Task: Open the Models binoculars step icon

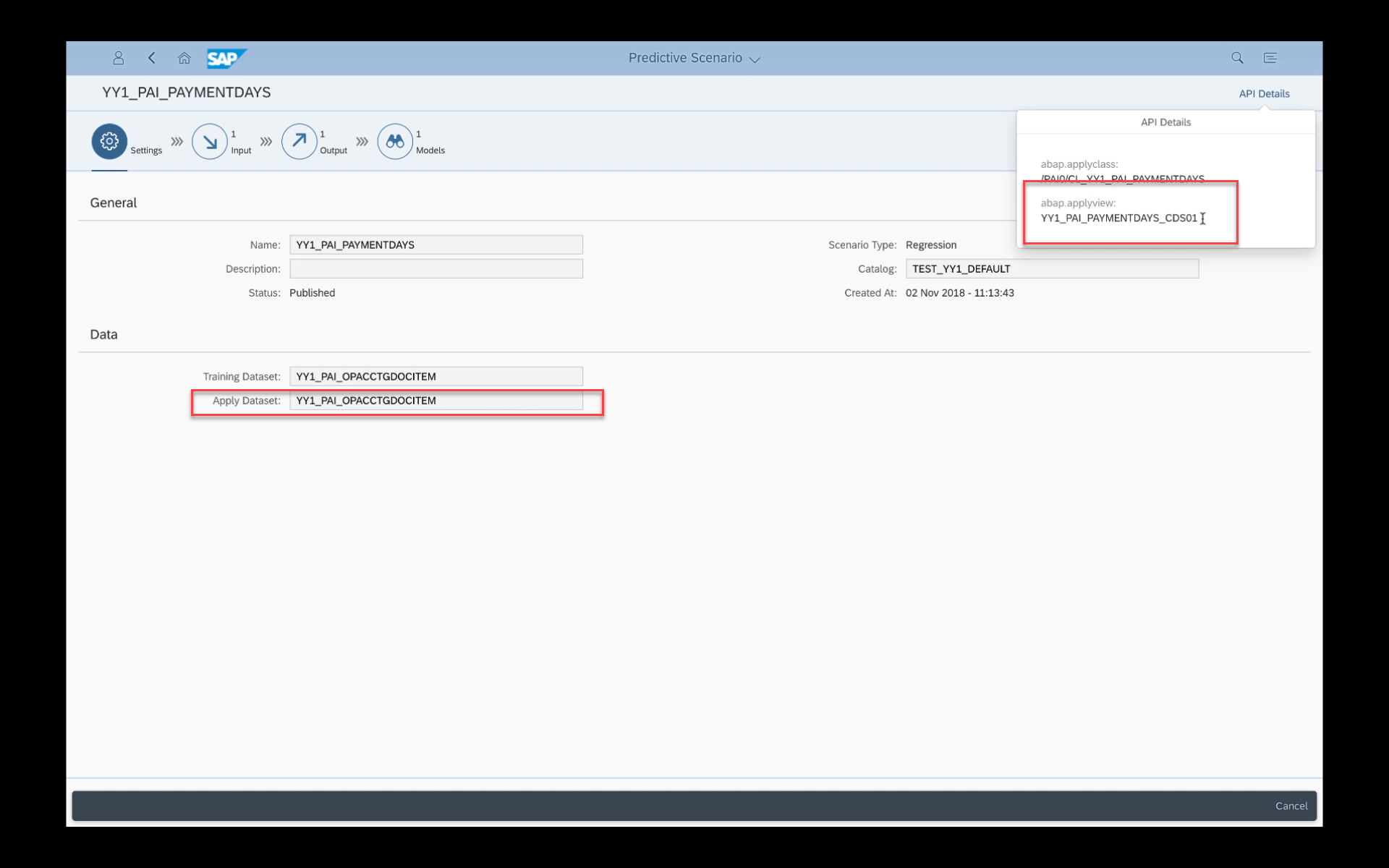Action: pyautogui.click(x=395, y=141)
